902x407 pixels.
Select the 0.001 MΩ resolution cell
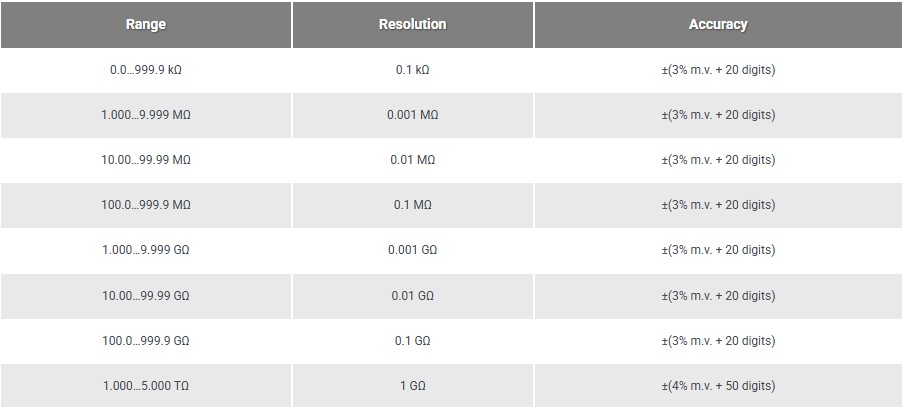(412, 115)
